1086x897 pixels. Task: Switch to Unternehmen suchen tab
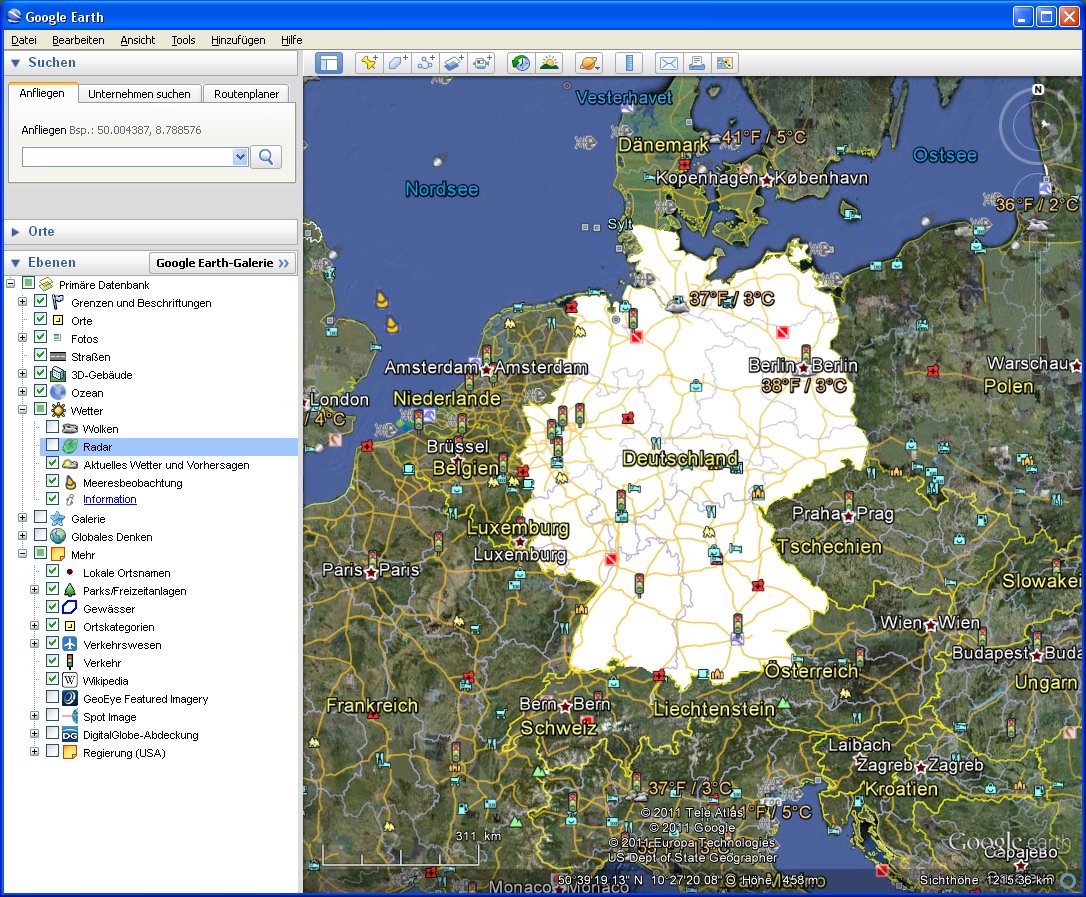139,94
